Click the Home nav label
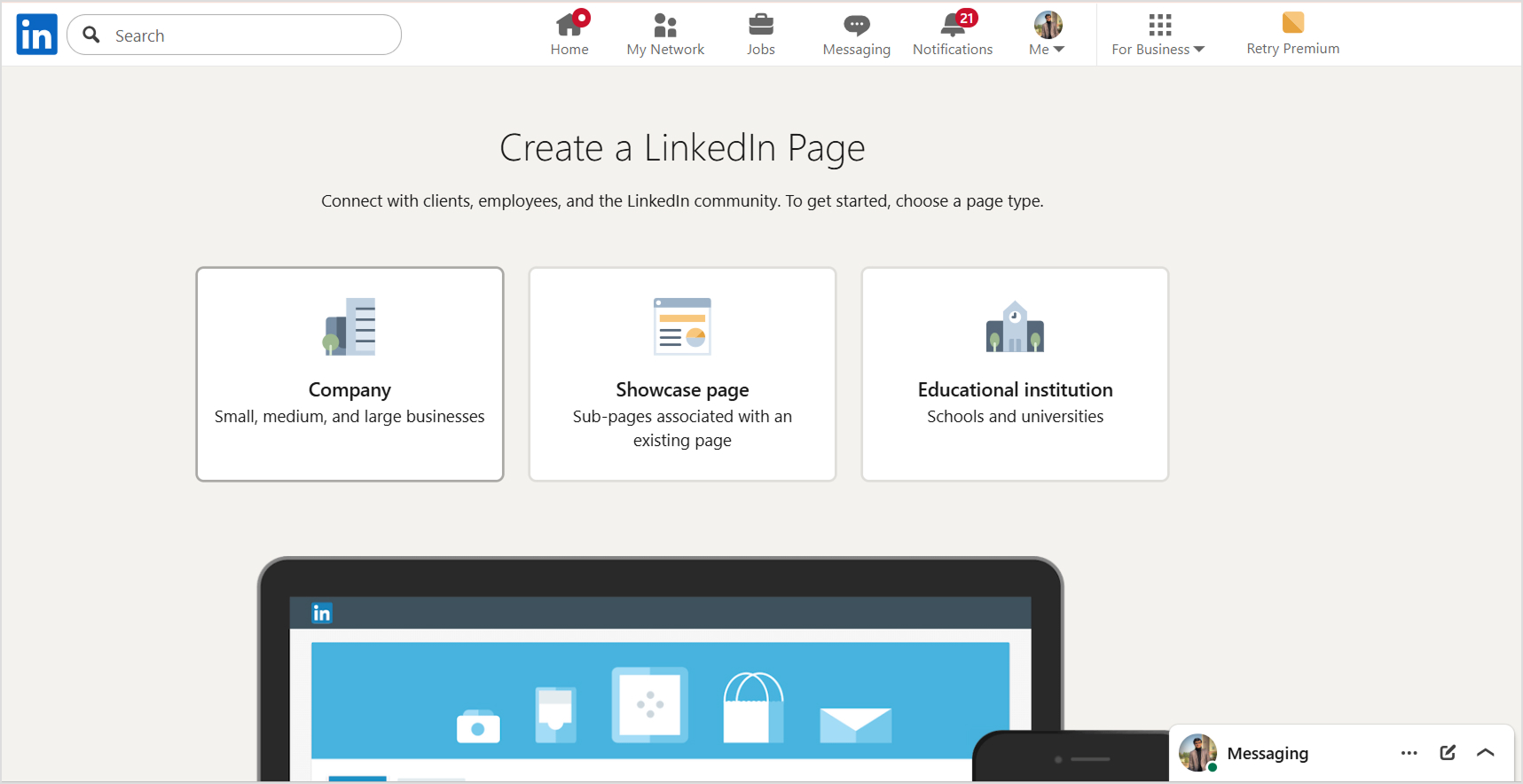The height and width of the screenshot is (784, 1523). [x=569, y=50]
